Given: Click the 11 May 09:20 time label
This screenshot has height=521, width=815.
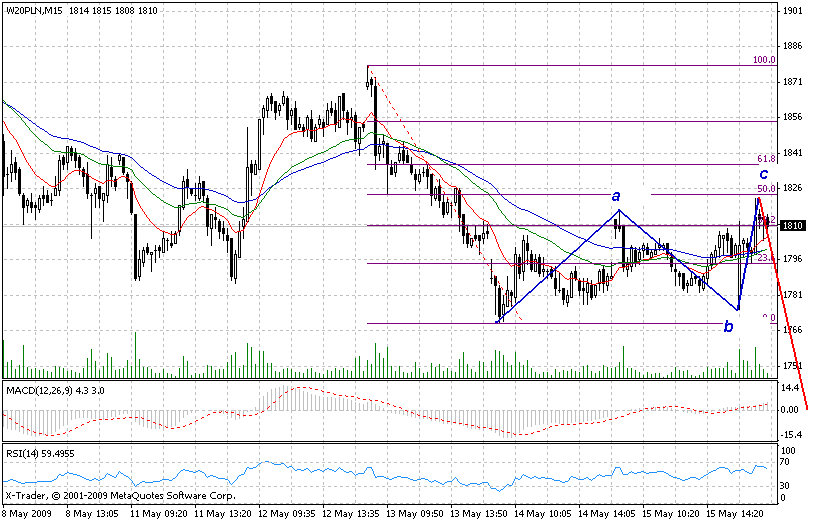Looking at the screenshot, I should click(x=160, y=514).
